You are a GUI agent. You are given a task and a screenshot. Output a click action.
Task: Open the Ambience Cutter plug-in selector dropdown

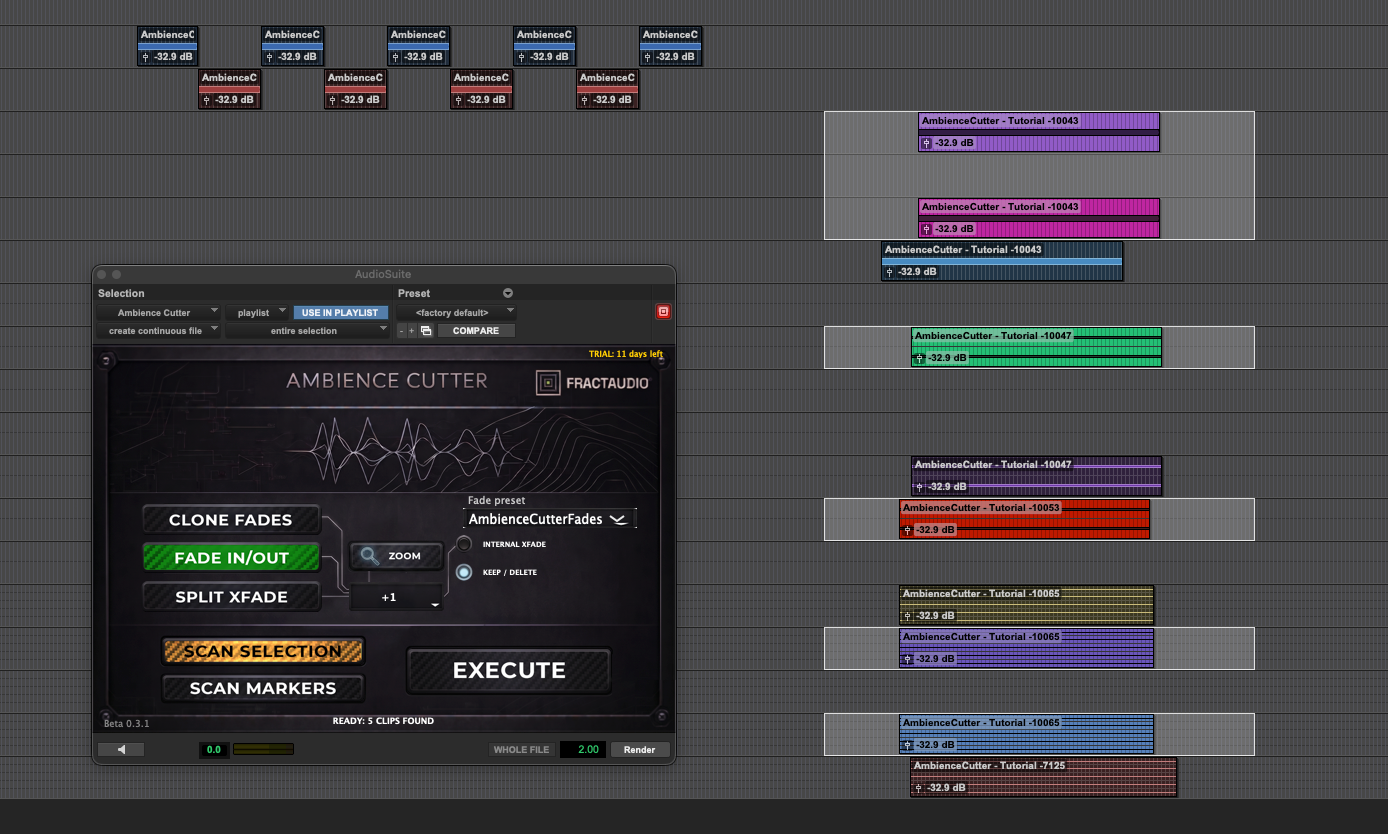(x=159, y=313)
